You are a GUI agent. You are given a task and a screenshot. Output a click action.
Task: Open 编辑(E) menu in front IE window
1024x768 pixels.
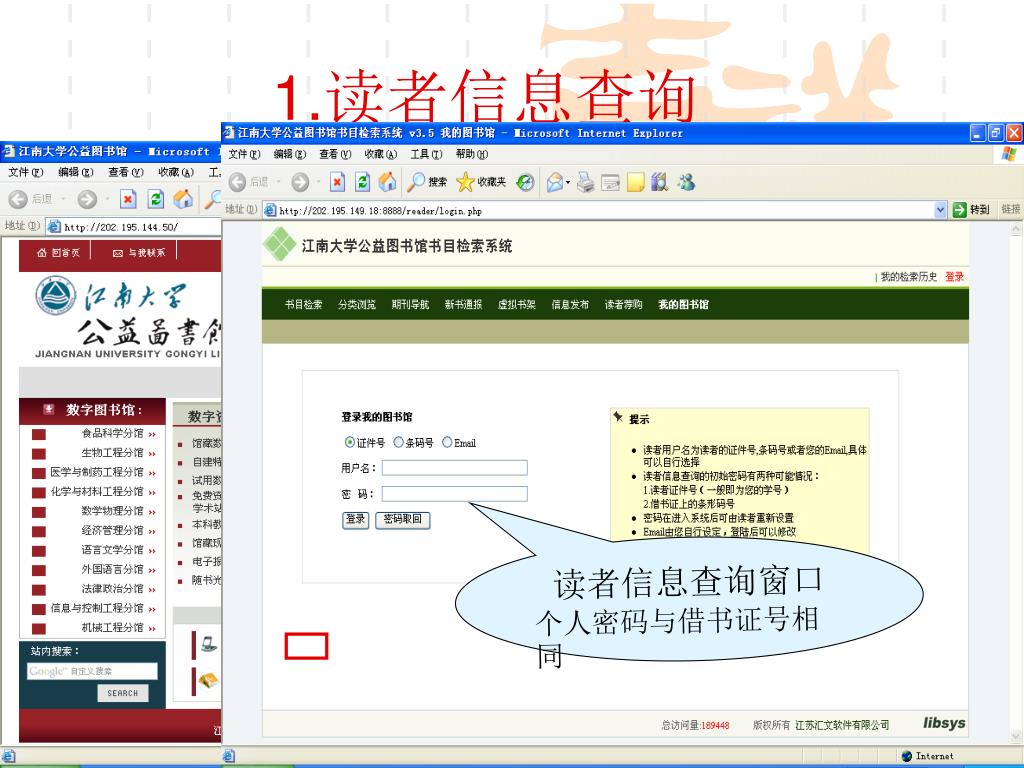pos(289,154)
